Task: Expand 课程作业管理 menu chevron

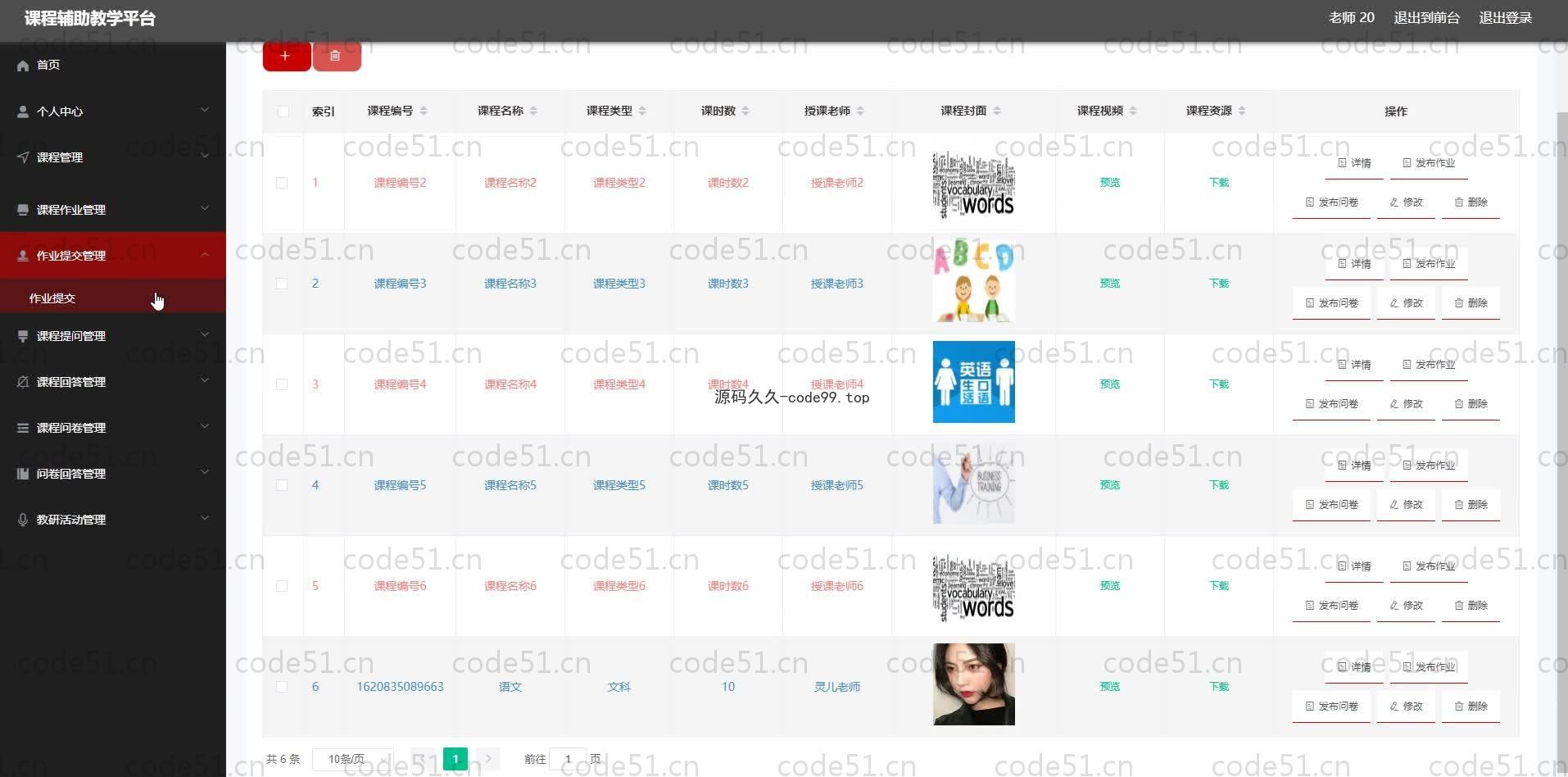Action: pos(205,208)
